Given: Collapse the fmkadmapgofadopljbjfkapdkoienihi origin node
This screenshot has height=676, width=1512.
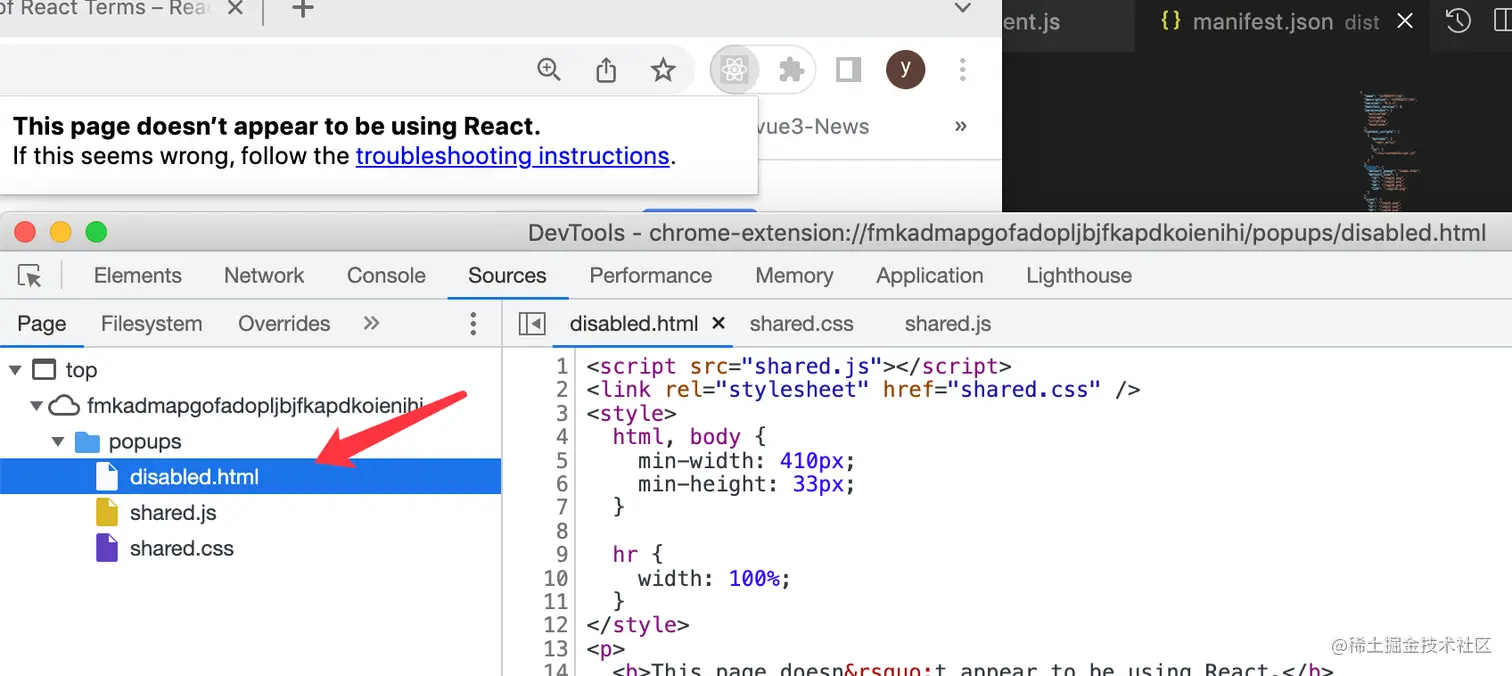Looking at the screenshot, I should click(x=36, y=406).
